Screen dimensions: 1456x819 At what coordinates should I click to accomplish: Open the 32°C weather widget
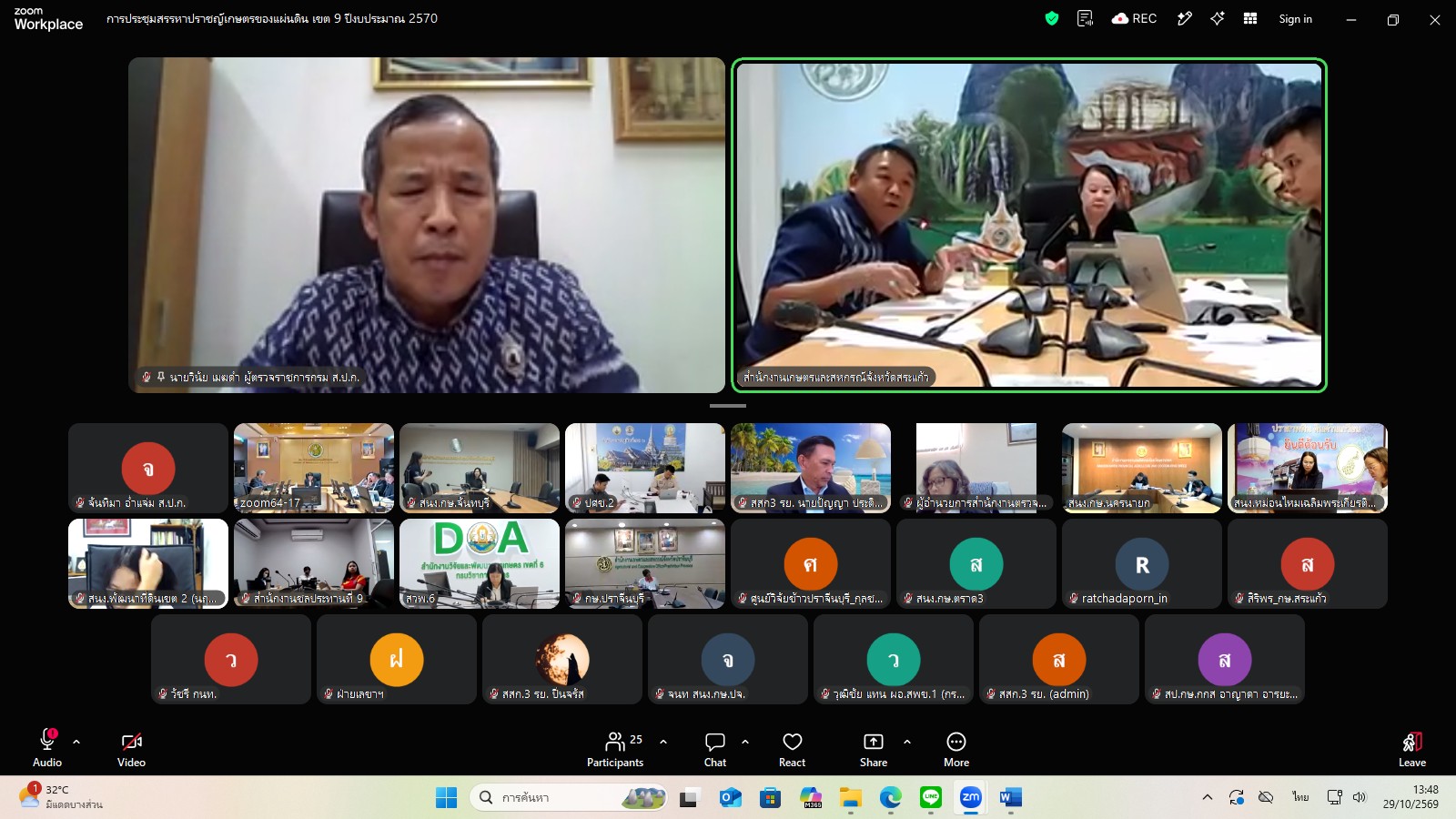coord(60,797)
